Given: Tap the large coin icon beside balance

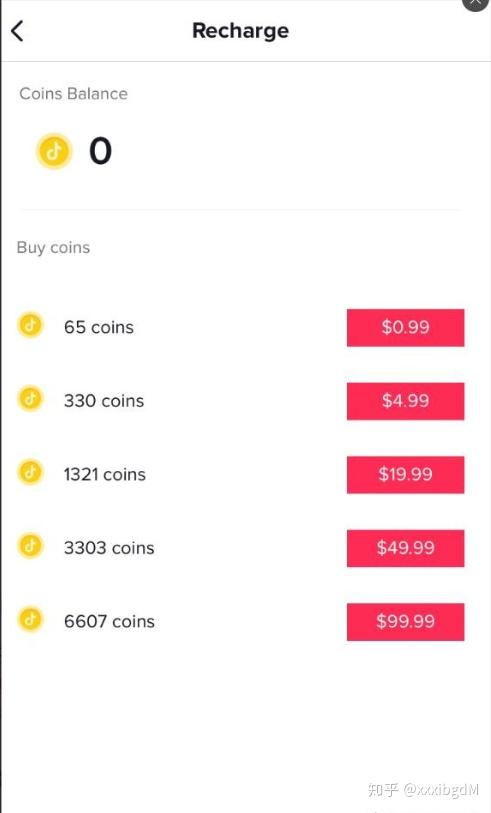Looking at the screenshot, I should pos(53,151).
